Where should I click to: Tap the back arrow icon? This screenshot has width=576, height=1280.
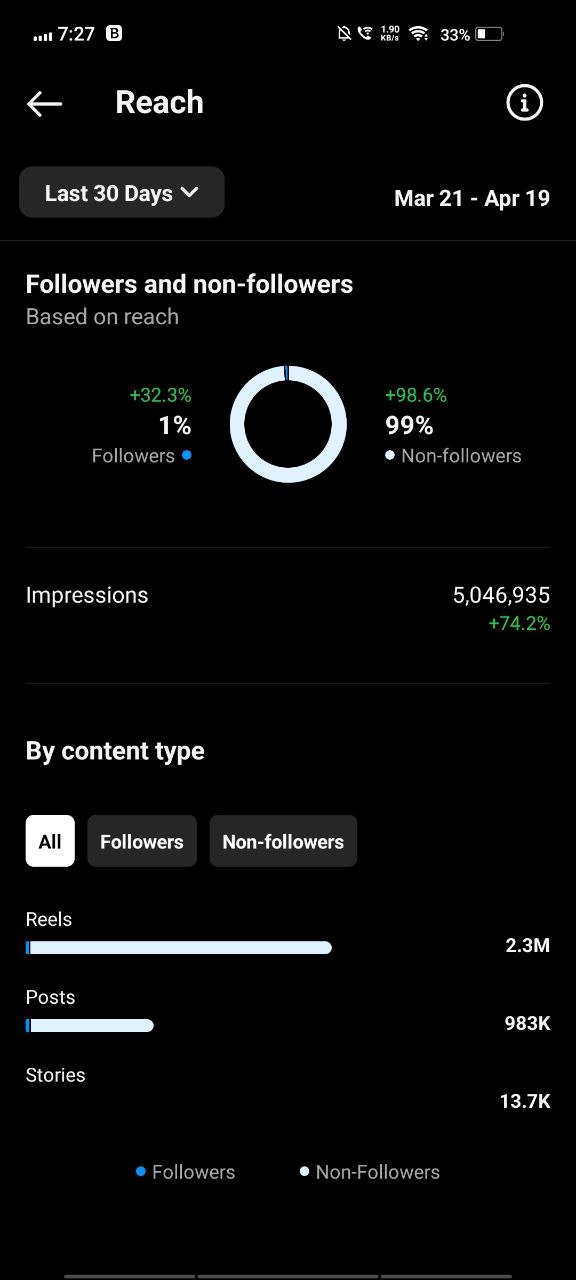click(44, 103)
